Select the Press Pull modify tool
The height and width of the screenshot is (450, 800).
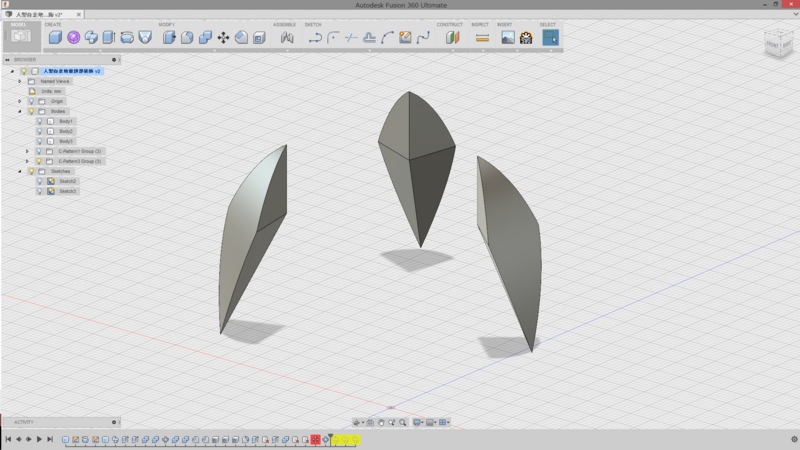(169, 37)
